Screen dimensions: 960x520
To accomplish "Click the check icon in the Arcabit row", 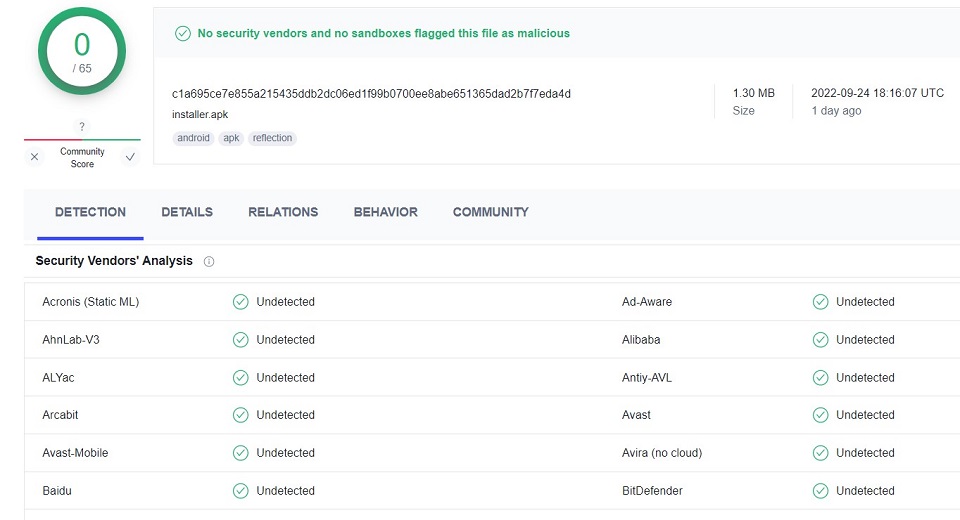I will [241, 415].
